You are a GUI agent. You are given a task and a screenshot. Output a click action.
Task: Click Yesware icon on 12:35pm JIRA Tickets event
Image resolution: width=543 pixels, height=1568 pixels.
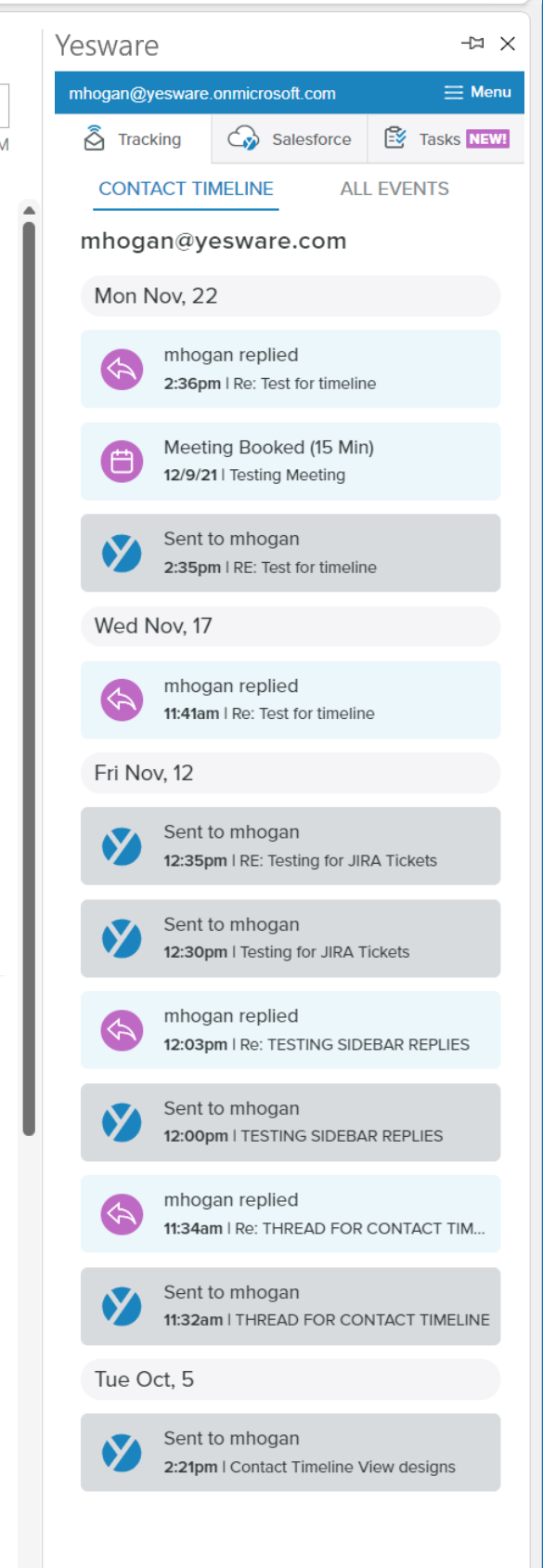pyautogui.click(x=122, y=846)
